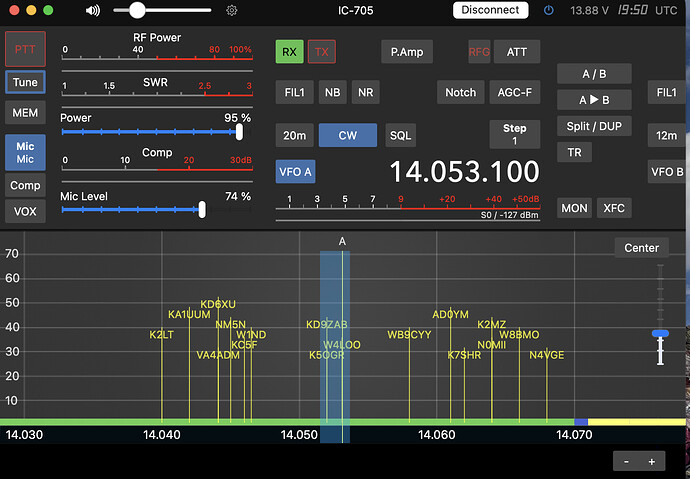Click the KD9ZAB spot on spectrum
Screen dimensions: 690x479
327,325
